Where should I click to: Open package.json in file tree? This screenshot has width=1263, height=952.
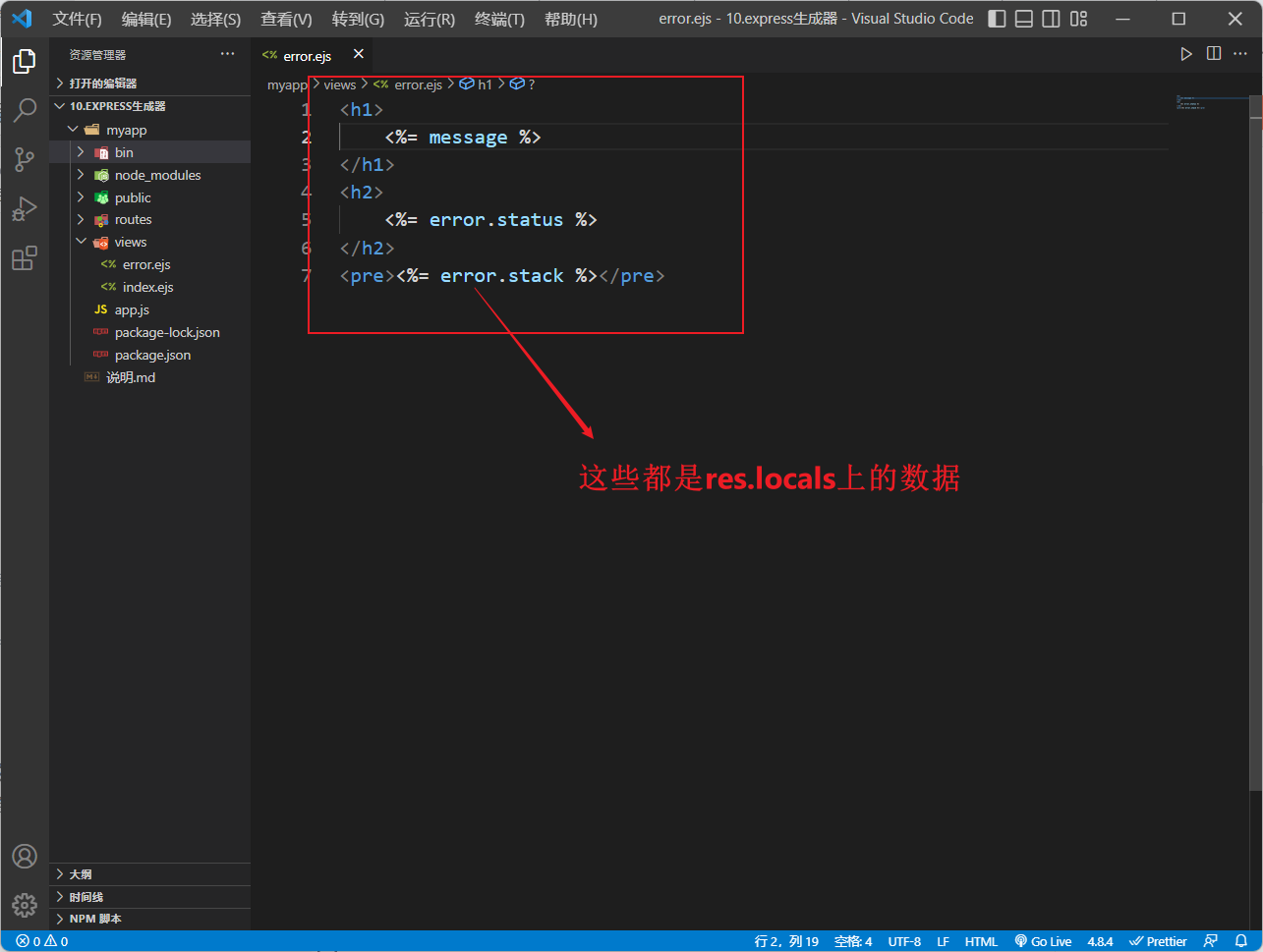point(149,356)
